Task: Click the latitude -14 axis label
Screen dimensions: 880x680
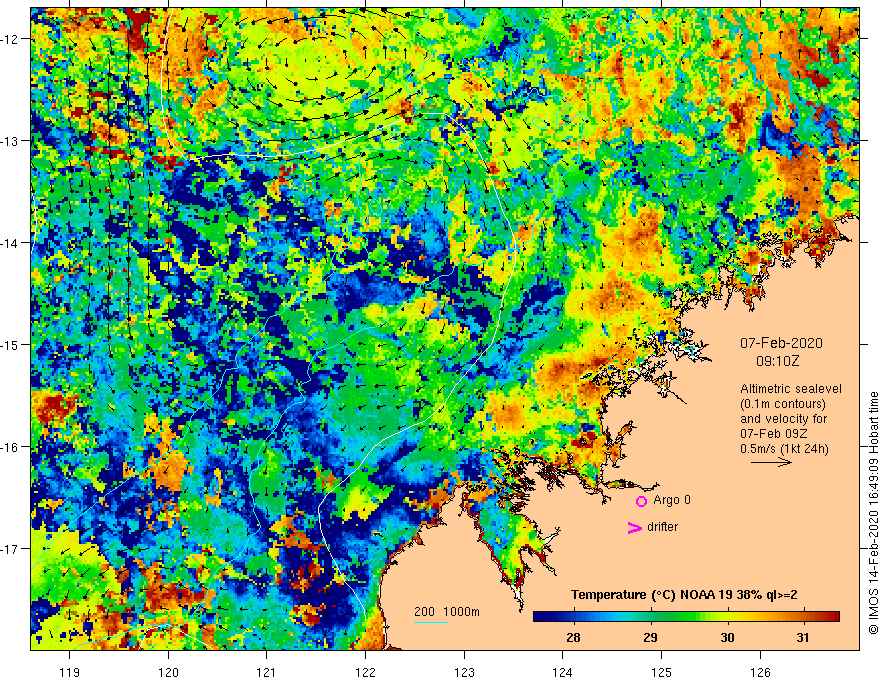Action: 11,243
